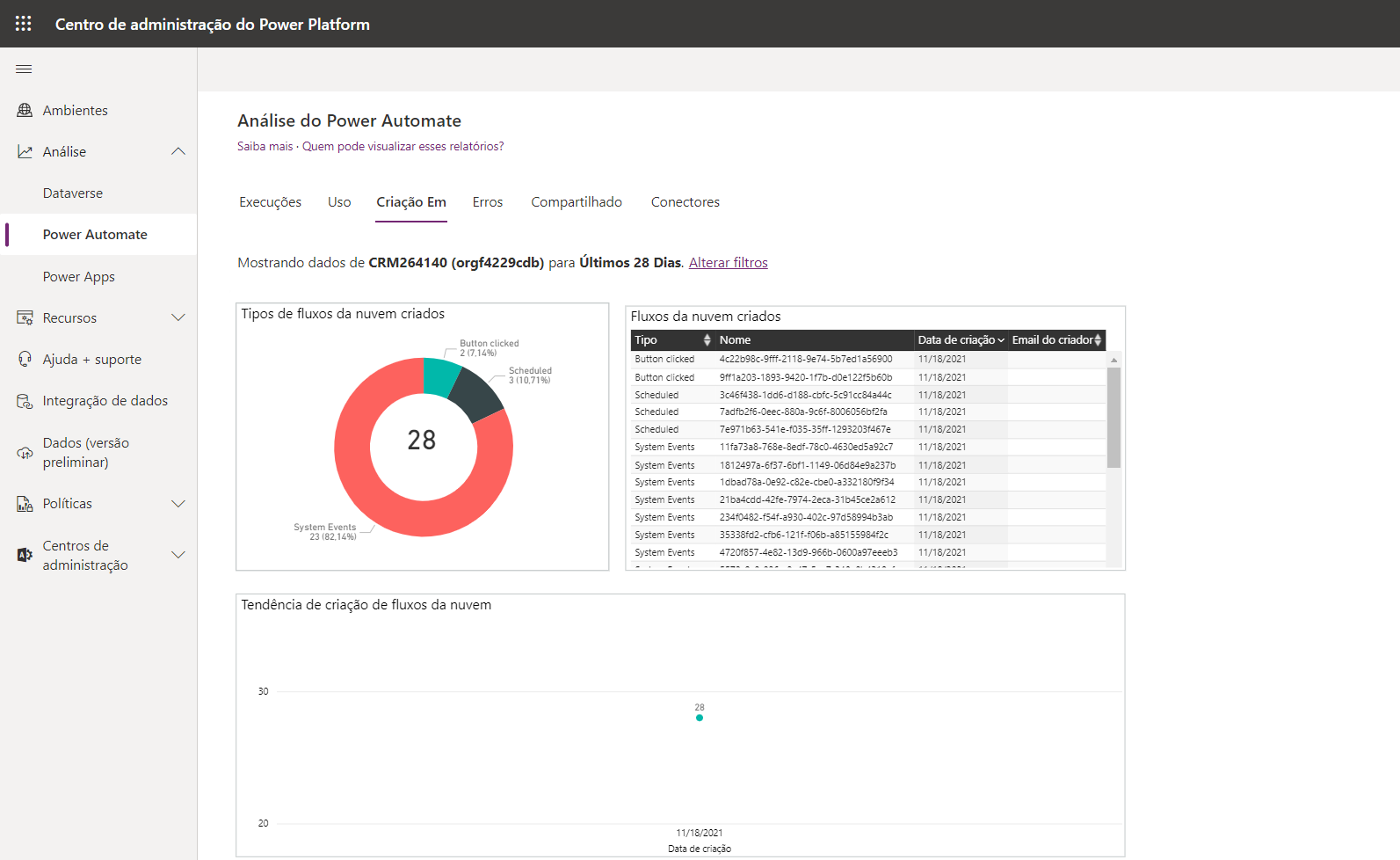1400x860 pixels.
Task: Switch to the Uso tab
Action: coord(339,202)
